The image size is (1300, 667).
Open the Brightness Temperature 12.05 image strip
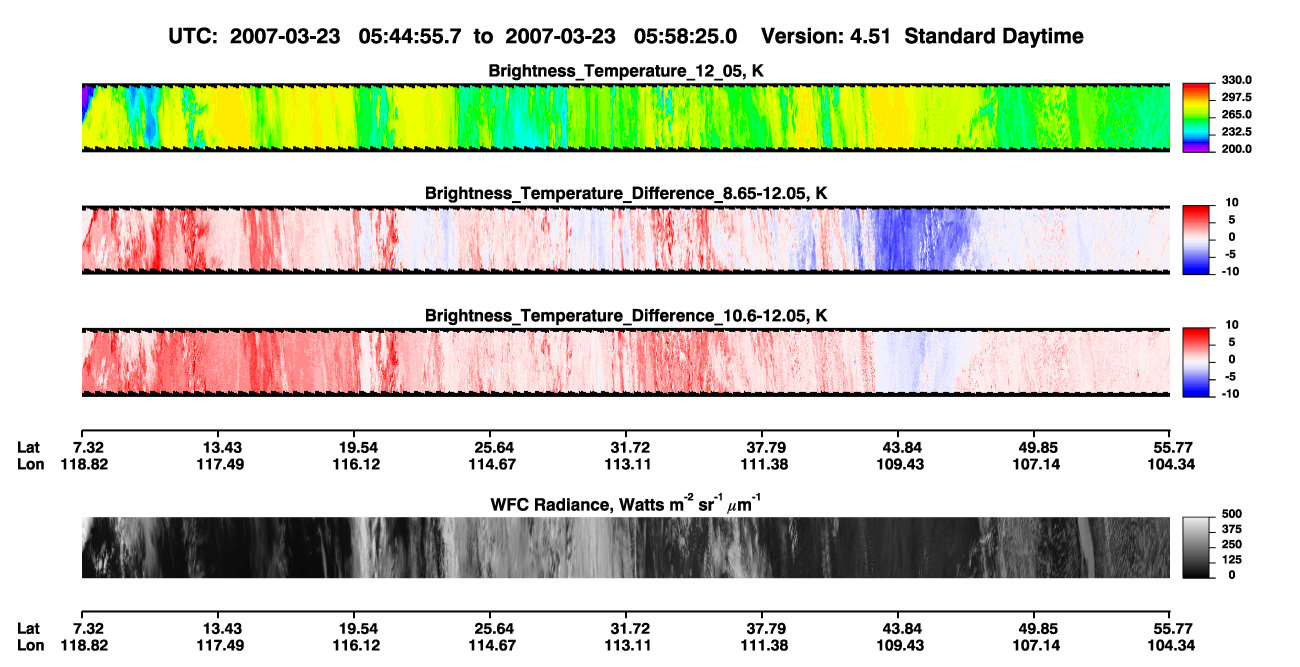pyautogui.click(x=625, y=118)
